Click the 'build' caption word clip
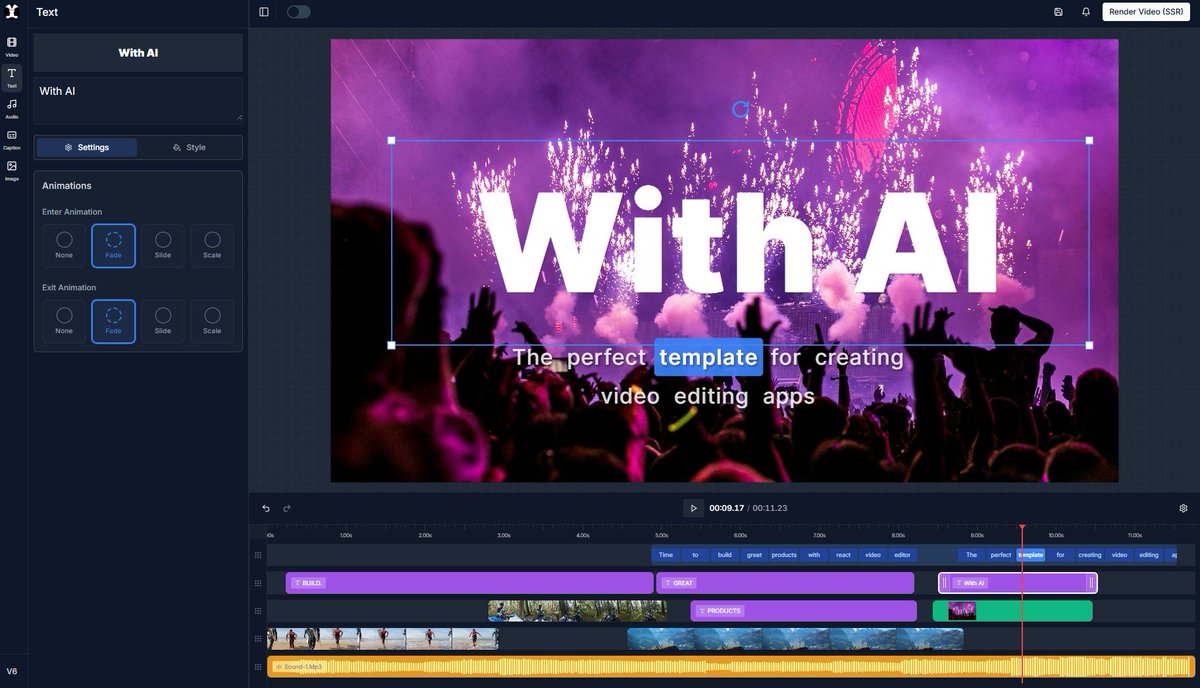 point(725,555)
